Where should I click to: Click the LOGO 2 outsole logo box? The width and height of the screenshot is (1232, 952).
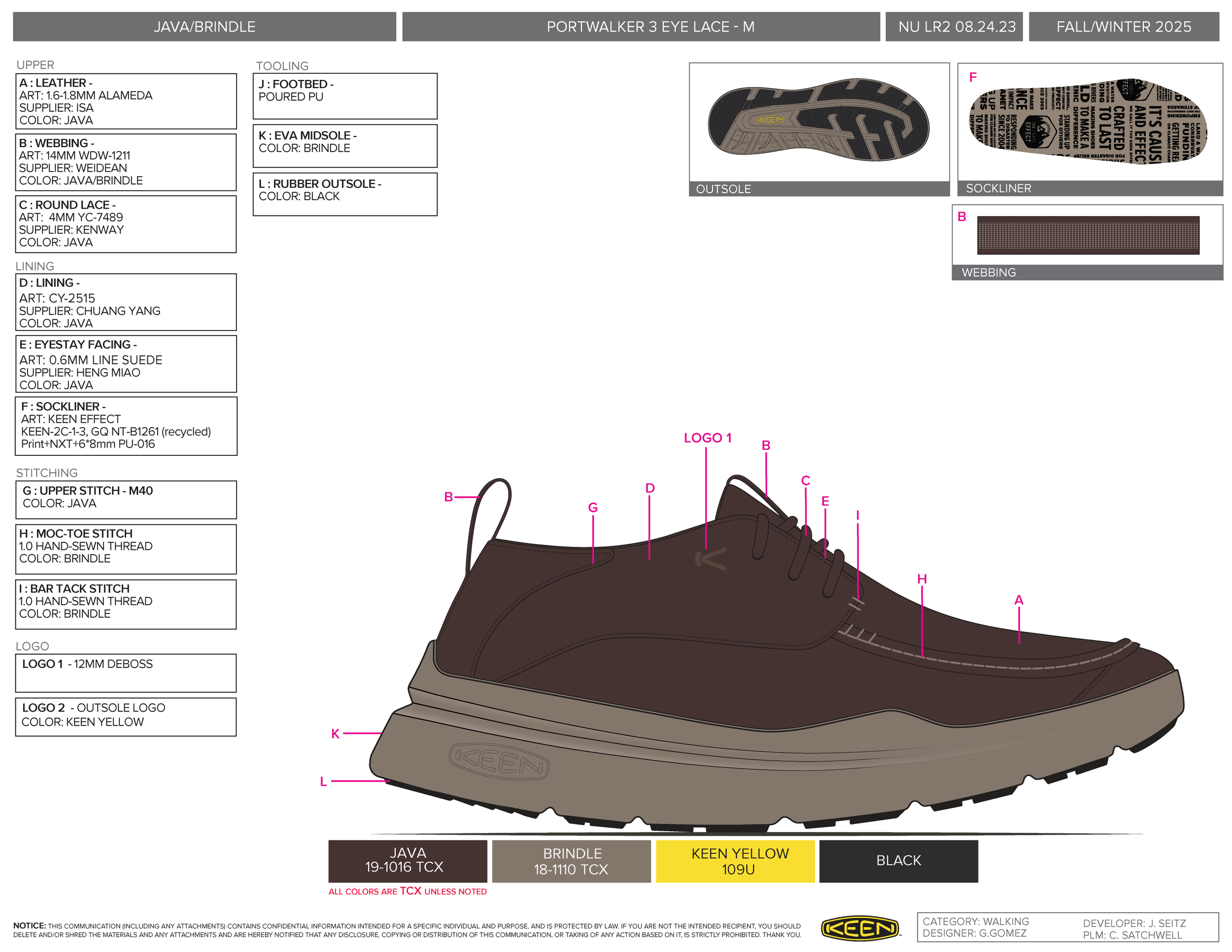(x=126, y=717)
